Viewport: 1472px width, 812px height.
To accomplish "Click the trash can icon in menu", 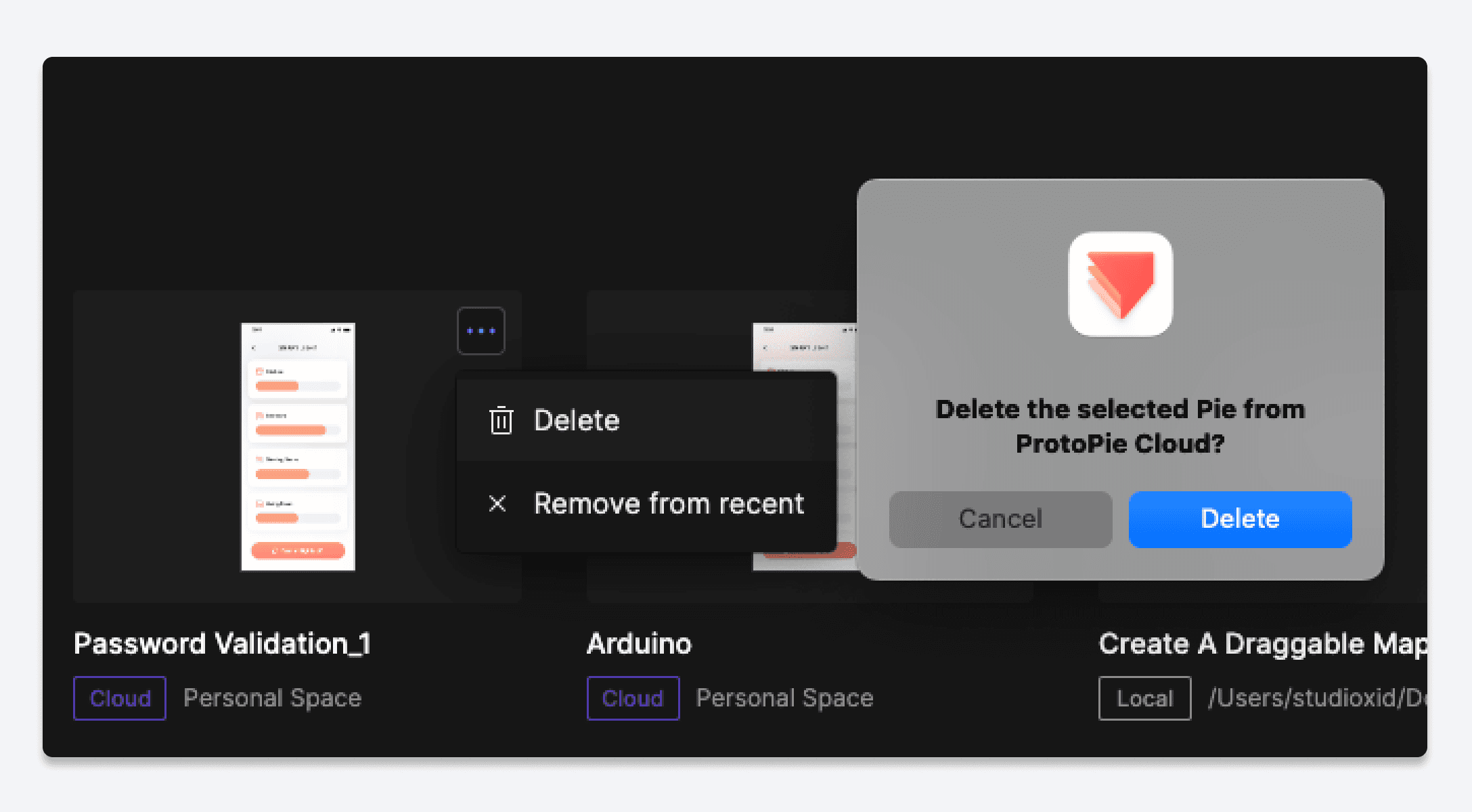I will pyautogui.click(x=501, y=420).
